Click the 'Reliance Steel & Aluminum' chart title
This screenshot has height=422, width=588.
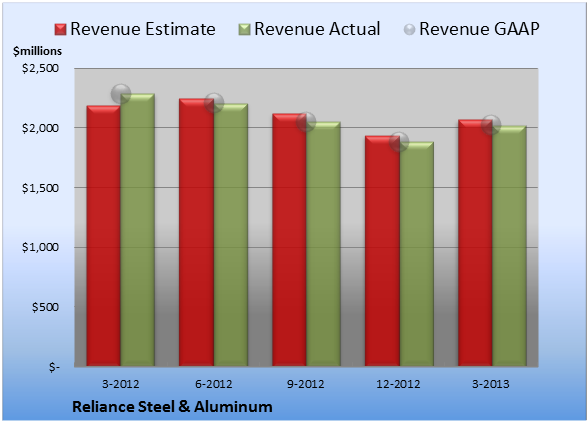[x=172, y=407]
